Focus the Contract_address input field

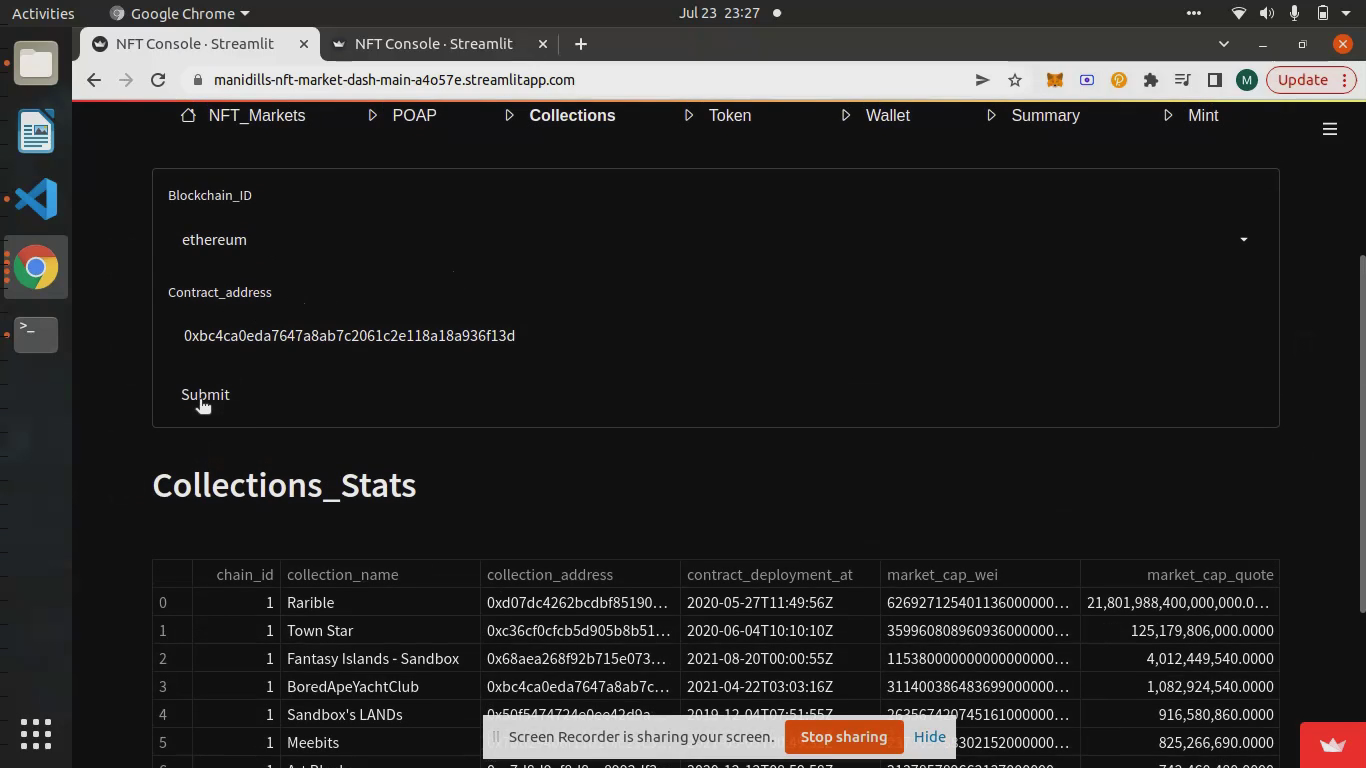coord(715,336)
